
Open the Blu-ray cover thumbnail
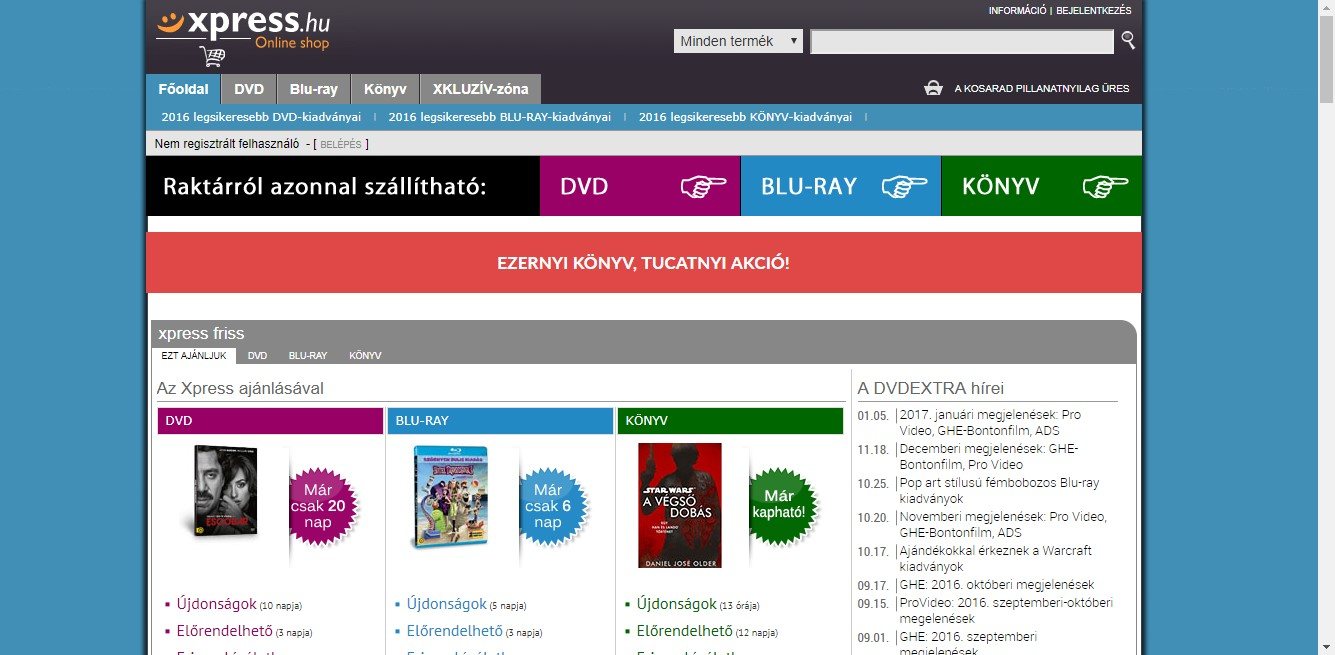pyautogui.click(x=449, y=497)
